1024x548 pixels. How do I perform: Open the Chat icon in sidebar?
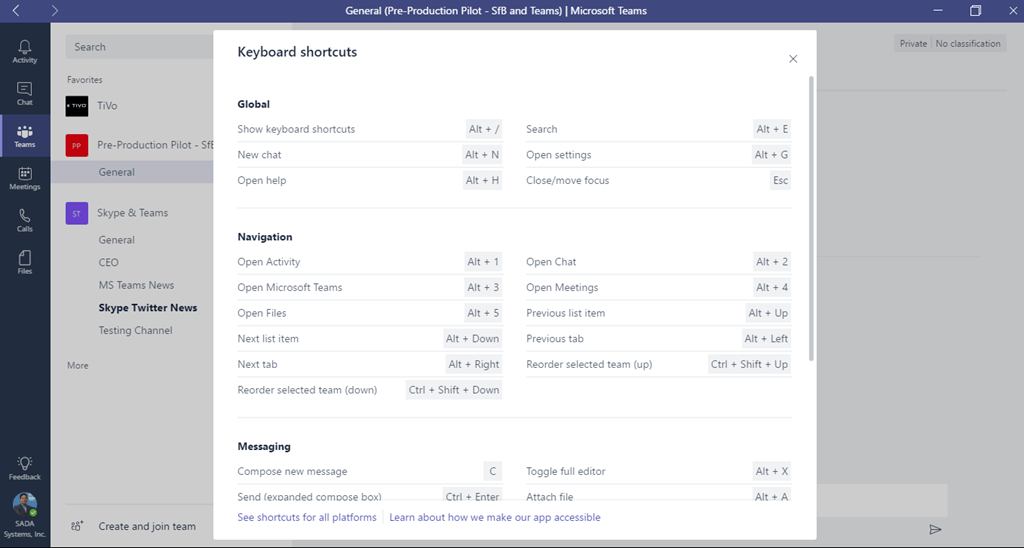(25, 89)
